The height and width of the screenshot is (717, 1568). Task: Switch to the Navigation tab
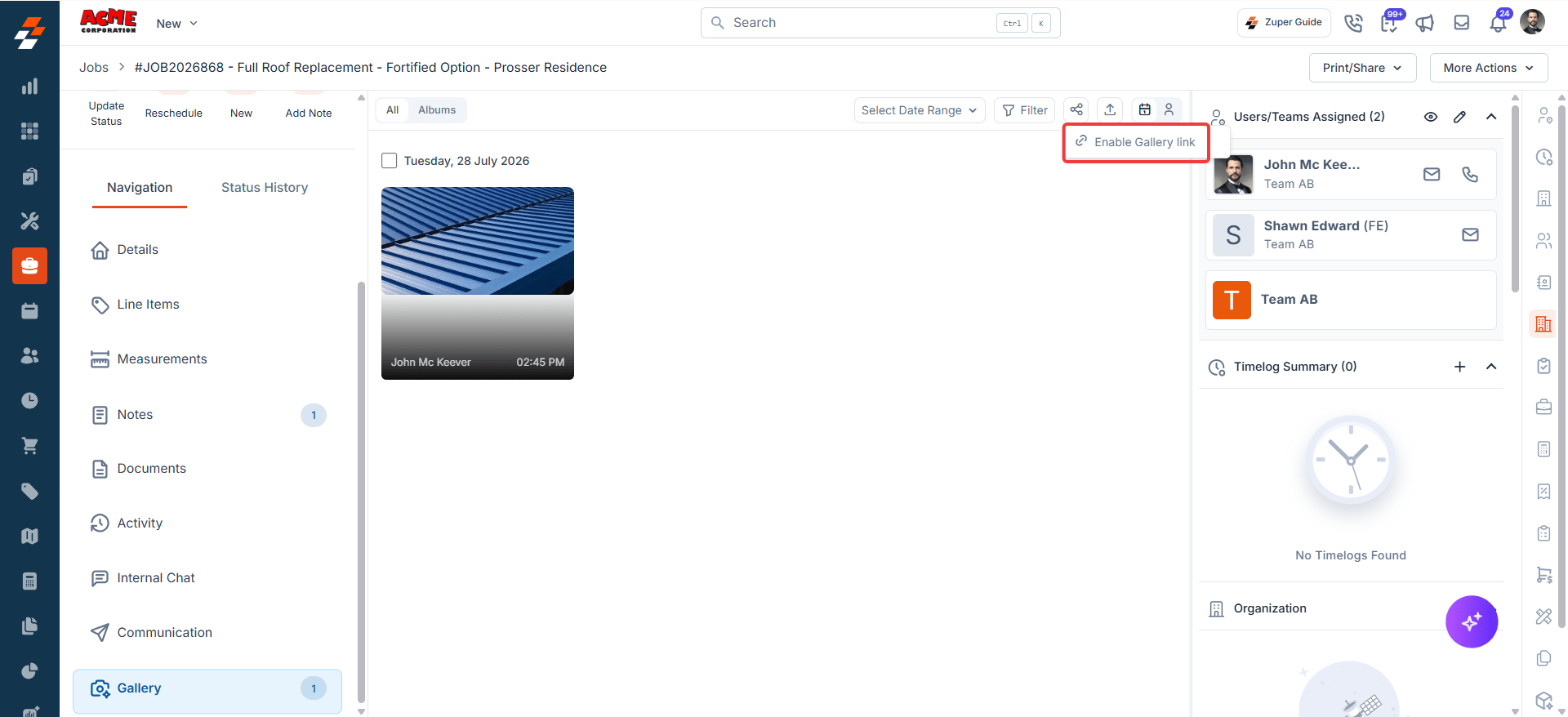pyautogui.click(x=140, y=188)
